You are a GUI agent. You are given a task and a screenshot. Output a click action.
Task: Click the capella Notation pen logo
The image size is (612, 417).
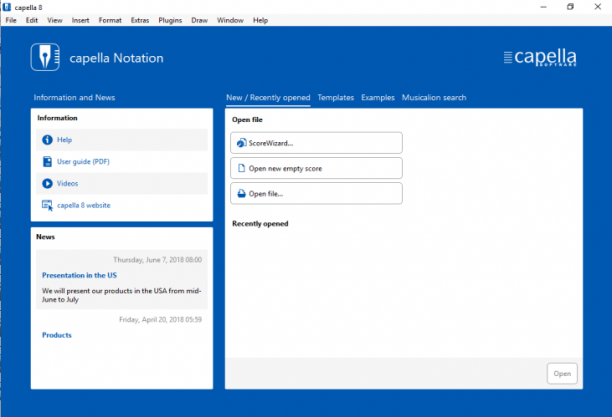[45, 57]
